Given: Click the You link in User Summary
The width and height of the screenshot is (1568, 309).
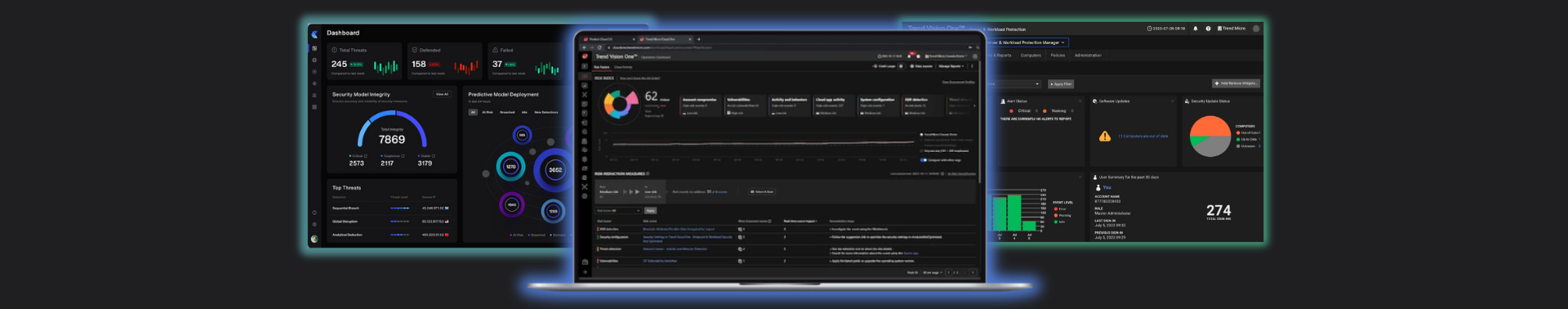Looking at the screenshot, I should [1107, 187].
